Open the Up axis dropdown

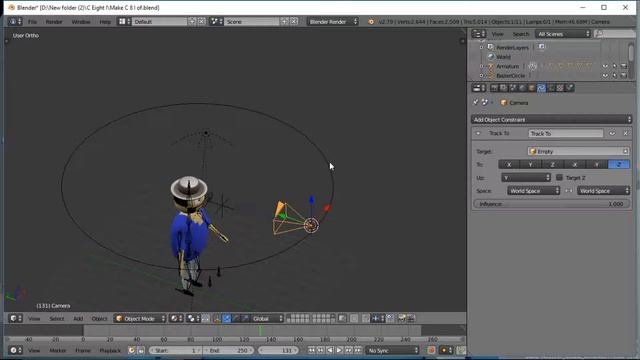526,178
